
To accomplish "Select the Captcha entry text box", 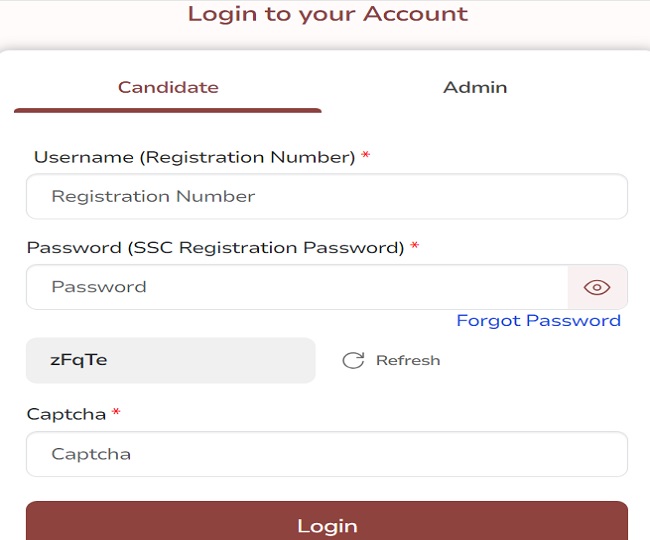I will click(326, 454).
